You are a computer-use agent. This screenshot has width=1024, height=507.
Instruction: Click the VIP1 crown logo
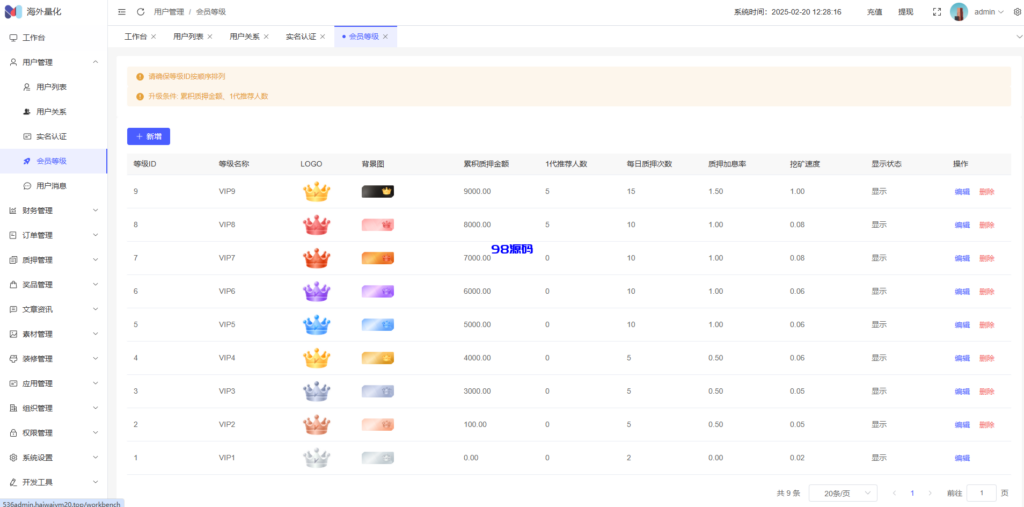pos(317,458)
